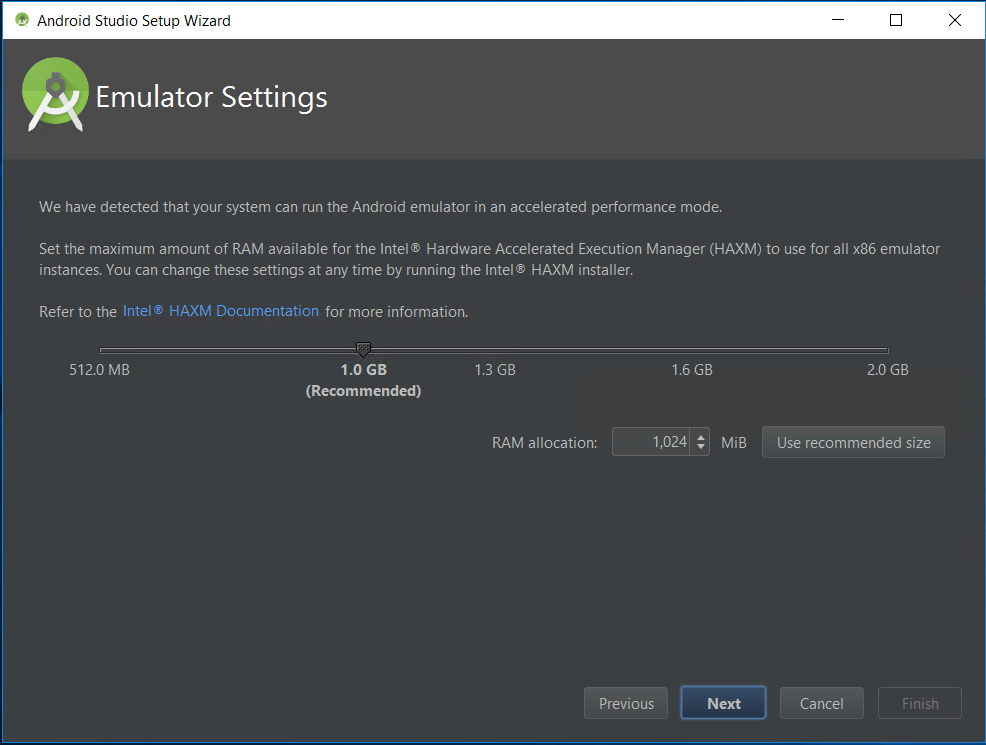986x745 pixels.
Task: Click the 1.3 GB slider label
Action: [x=495, y=370]
